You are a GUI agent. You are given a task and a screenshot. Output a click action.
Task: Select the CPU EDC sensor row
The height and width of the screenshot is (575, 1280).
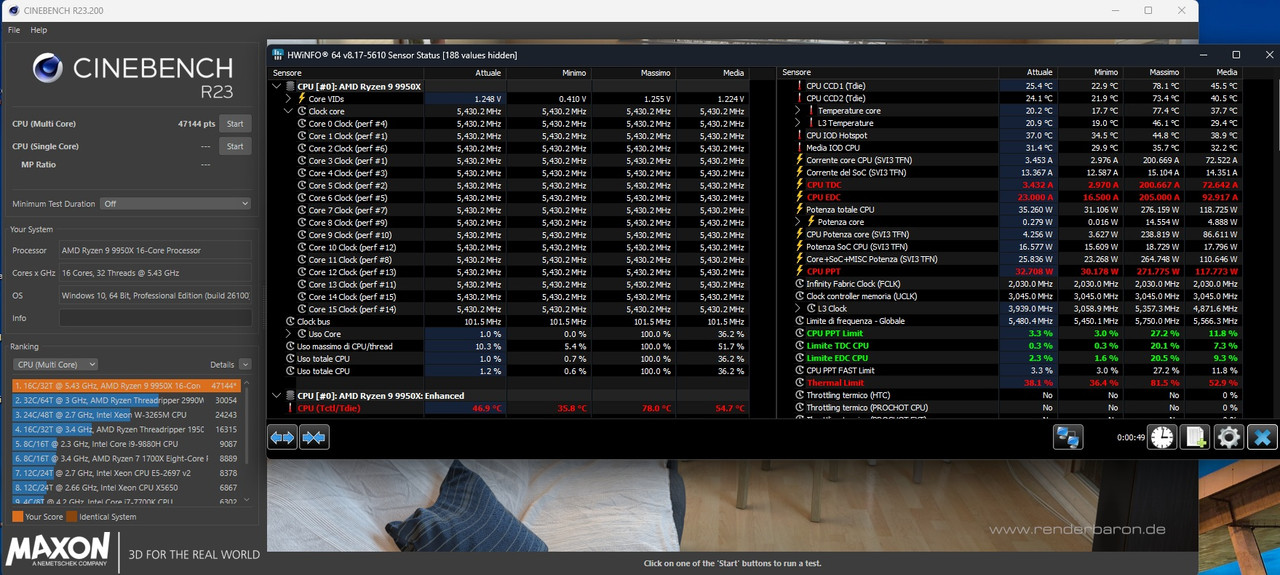[1012, 197]
